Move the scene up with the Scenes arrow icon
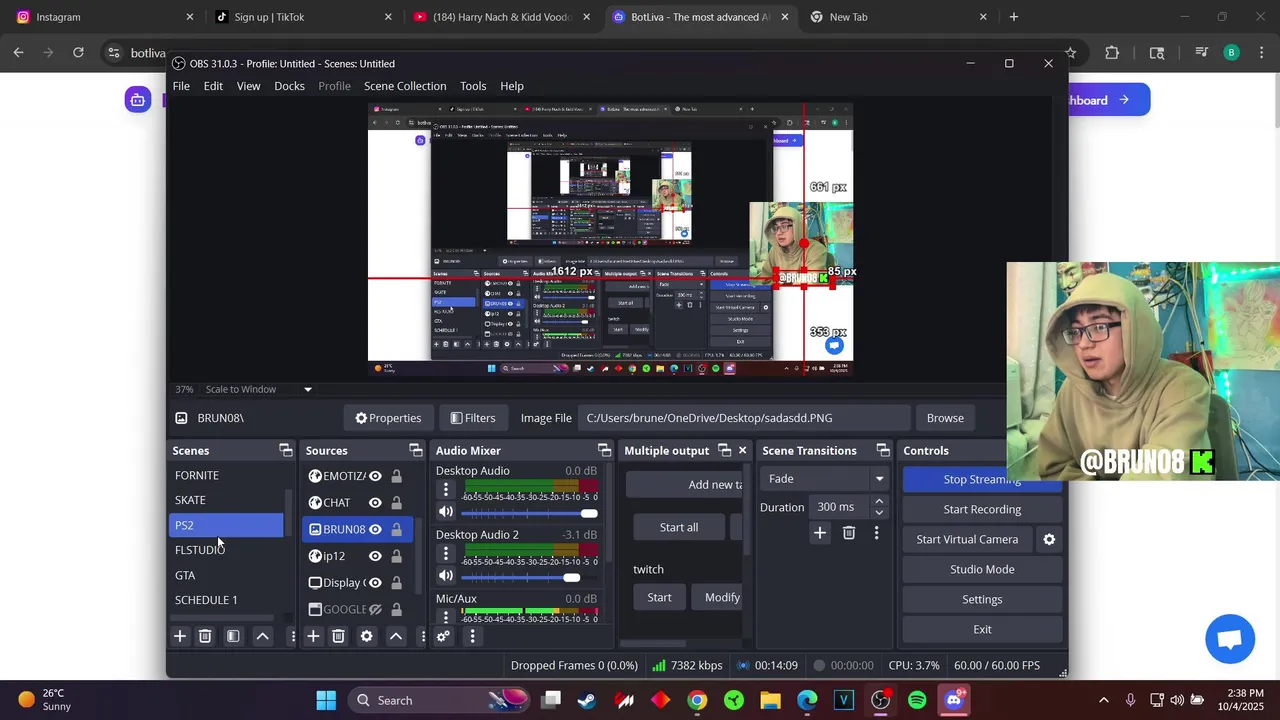This screenshot has height=720, width=1280. tap(263, 636)
